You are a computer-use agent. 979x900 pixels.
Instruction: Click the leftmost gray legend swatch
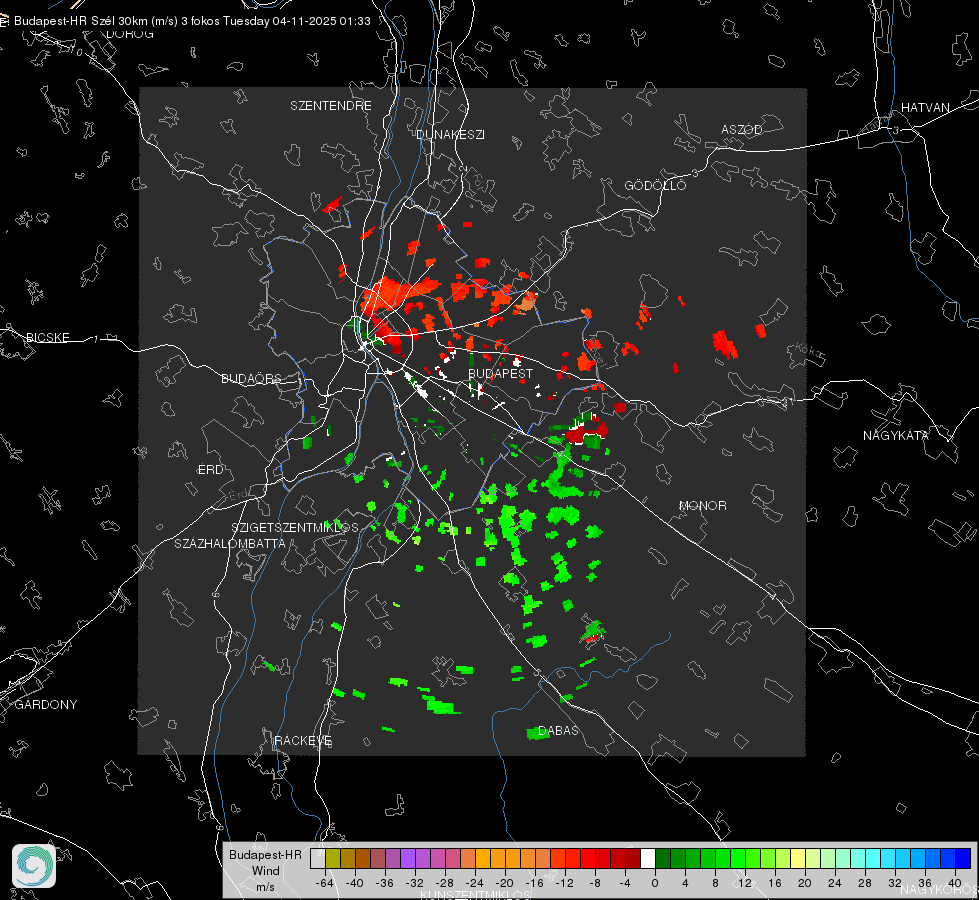coord(318,859)
